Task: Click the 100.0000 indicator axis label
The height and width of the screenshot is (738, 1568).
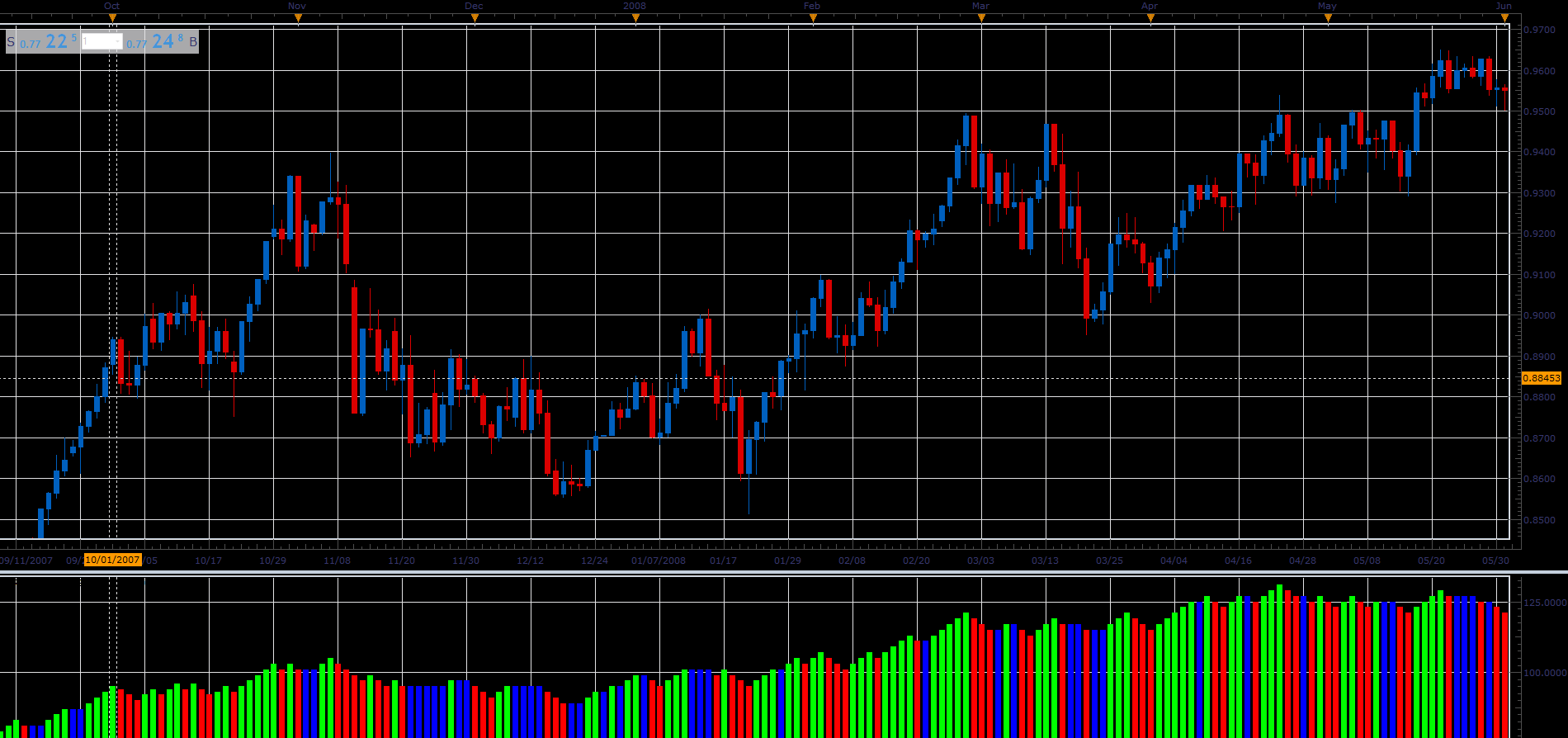Action: tap(1545, 674)
